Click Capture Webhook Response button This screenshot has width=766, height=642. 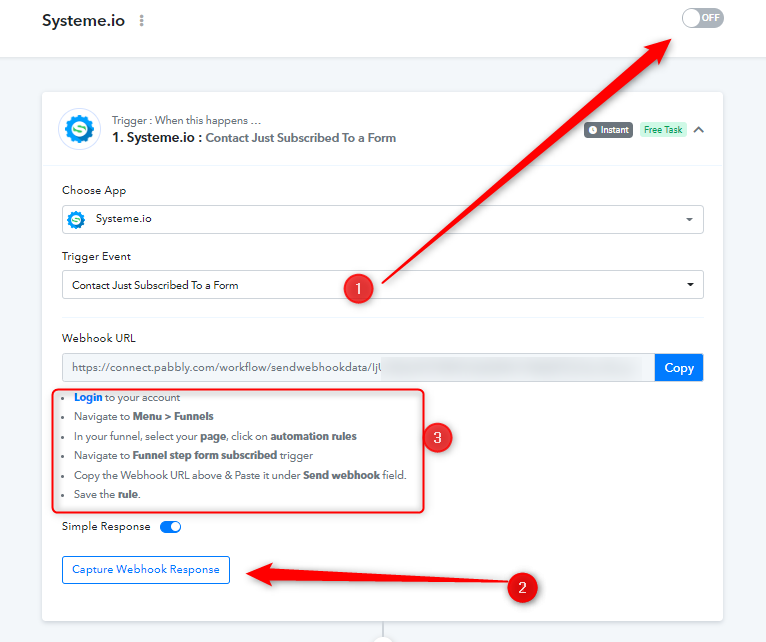tap(146, 570)
